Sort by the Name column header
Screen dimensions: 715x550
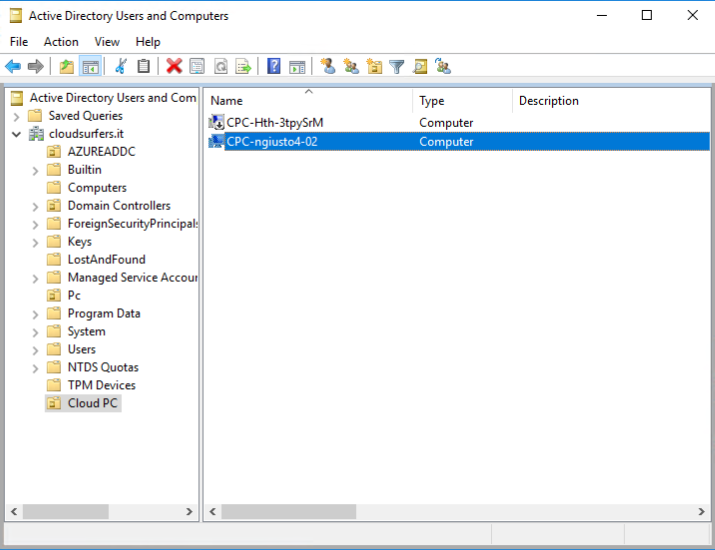pyautogui.click(x=308, y=100)
